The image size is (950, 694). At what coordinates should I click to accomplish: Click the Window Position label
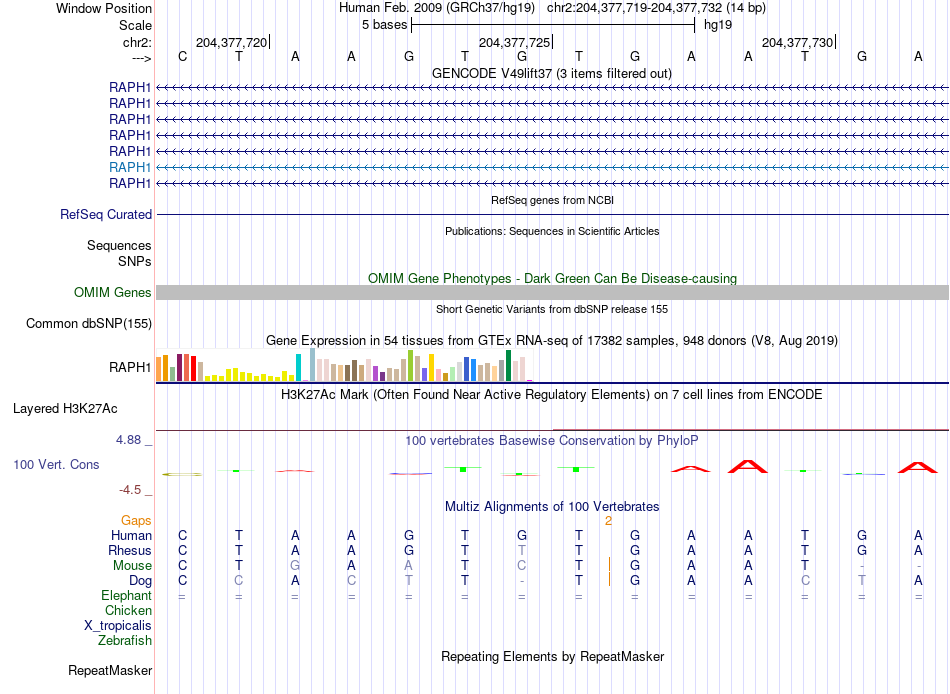click(104, 8)
